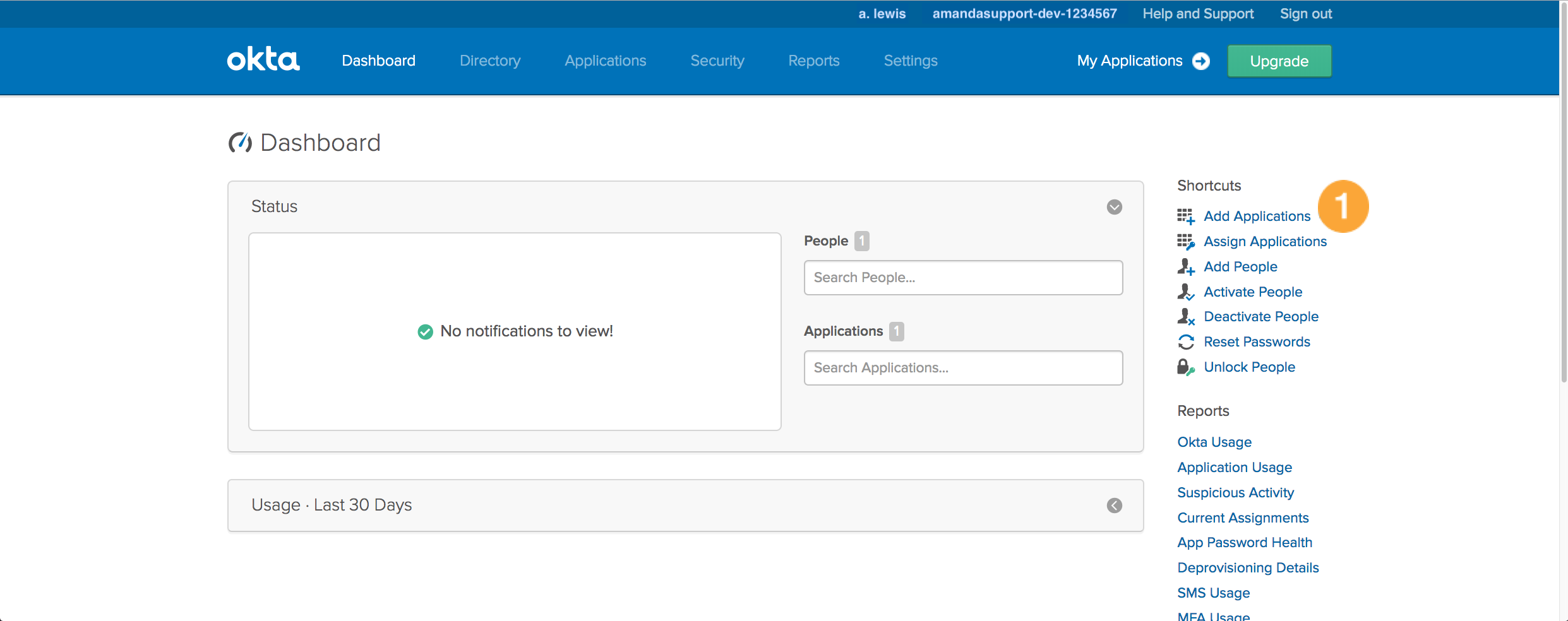1568x621 pixels.
Task: Click the Assign Applications grid icon
Action: pyautogui.click(x=1185, y=242)
